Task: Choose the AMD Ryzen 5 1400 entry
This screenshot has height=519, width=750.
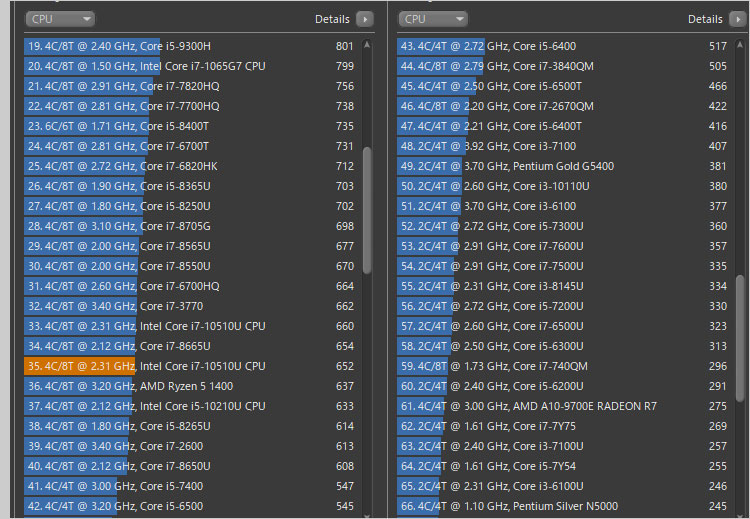Action: click(x=190, y=386)
